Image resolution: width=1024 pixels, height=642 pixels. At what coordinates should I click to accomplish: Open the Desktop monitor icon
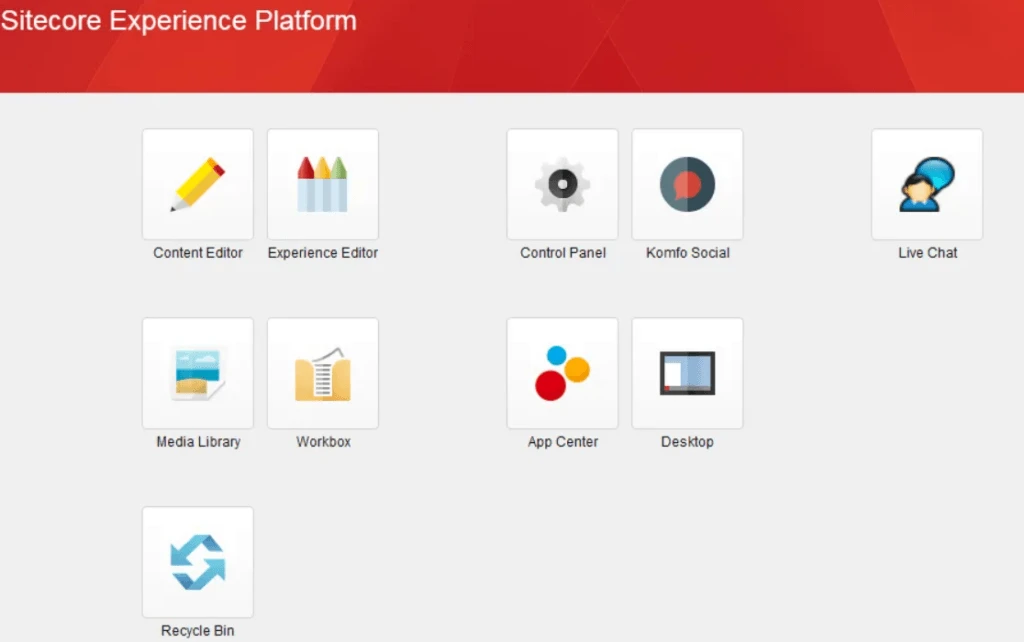(x=687, y=374)
